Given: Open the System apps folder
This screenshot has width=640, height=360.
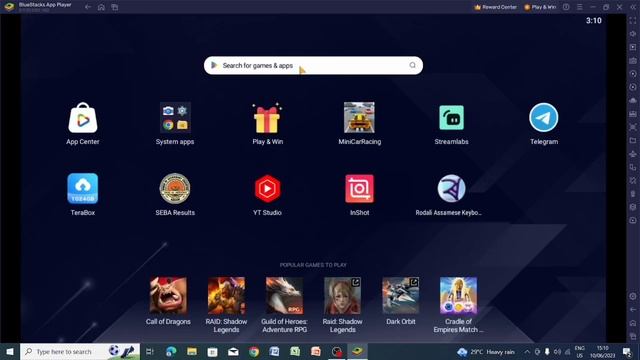Looking at the screenshot, I should pos(175,118).
